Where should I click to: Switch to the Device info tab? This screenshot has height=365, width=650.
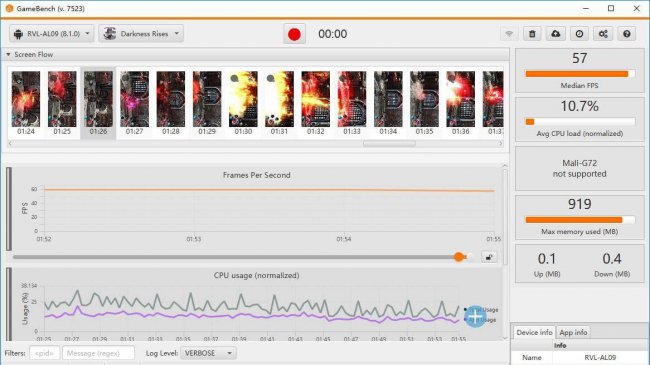coord(534,332)
